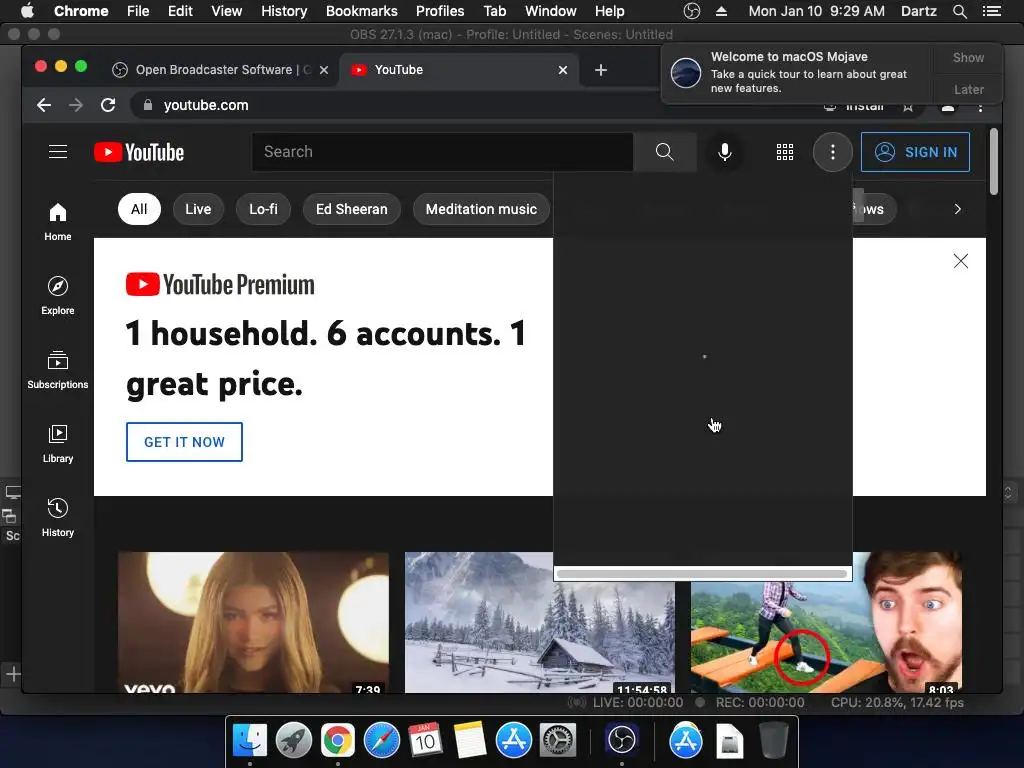This screenshot has width=1024, height=768.
Task: Click Install button in address bar
Action: [x=854, y=107]
